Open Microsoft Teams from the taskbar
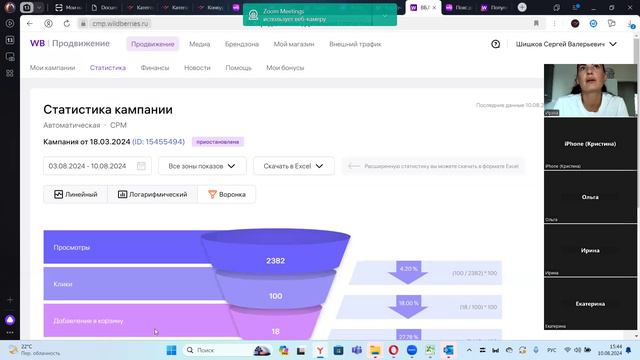640x360 pixels. click(357, 350)
